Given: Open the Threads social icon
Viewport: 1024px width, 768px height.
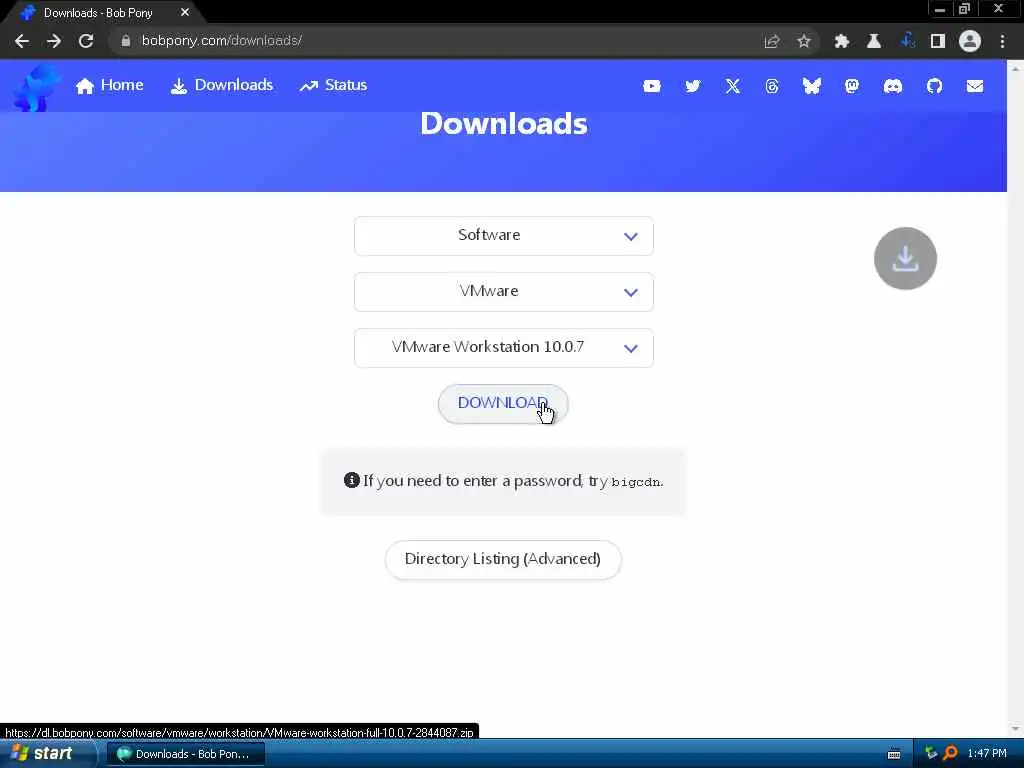Looking at the screenshot, I should (772, 86).
